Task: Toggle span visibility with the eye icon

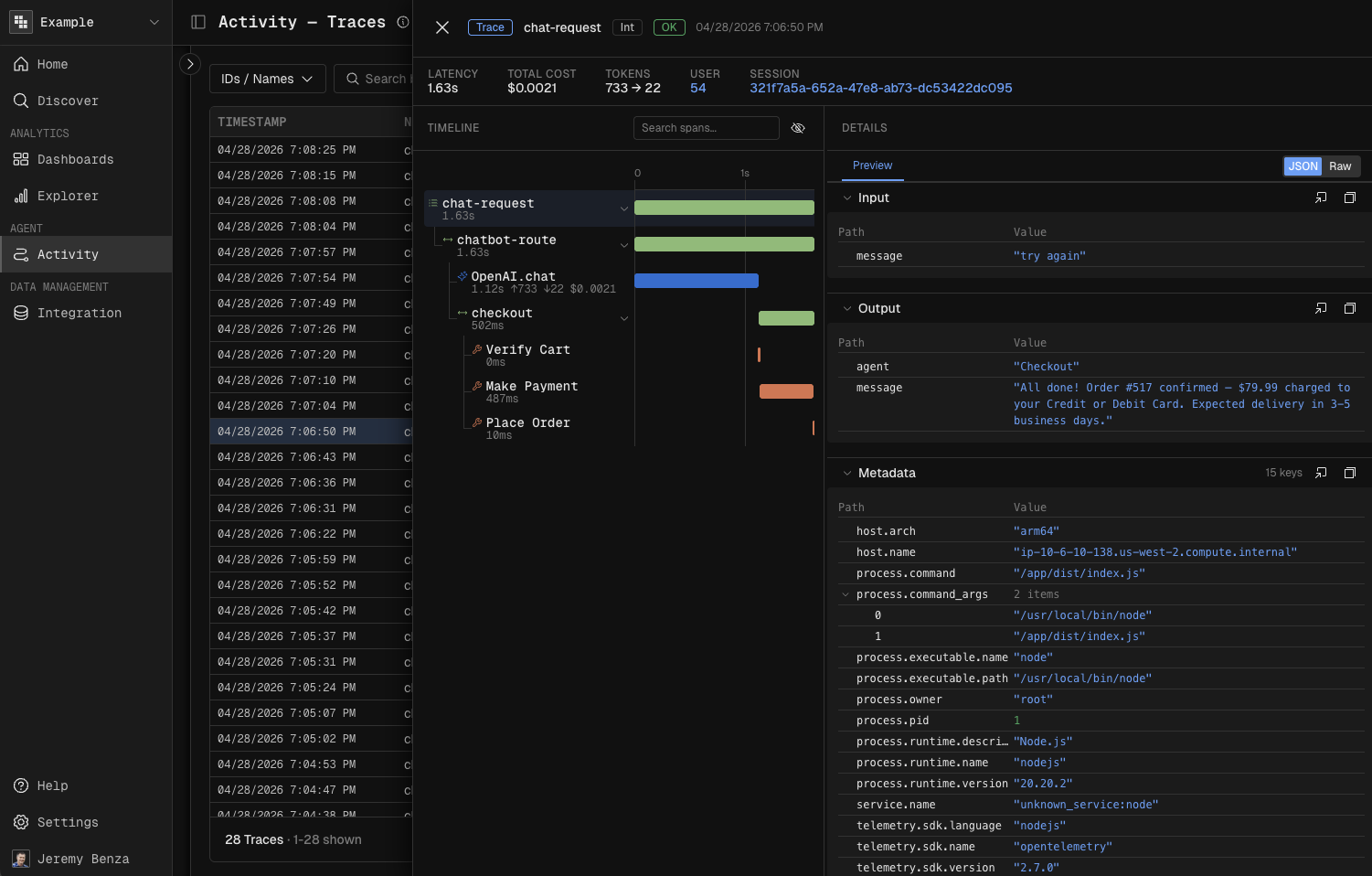Action: coord(798,128)
